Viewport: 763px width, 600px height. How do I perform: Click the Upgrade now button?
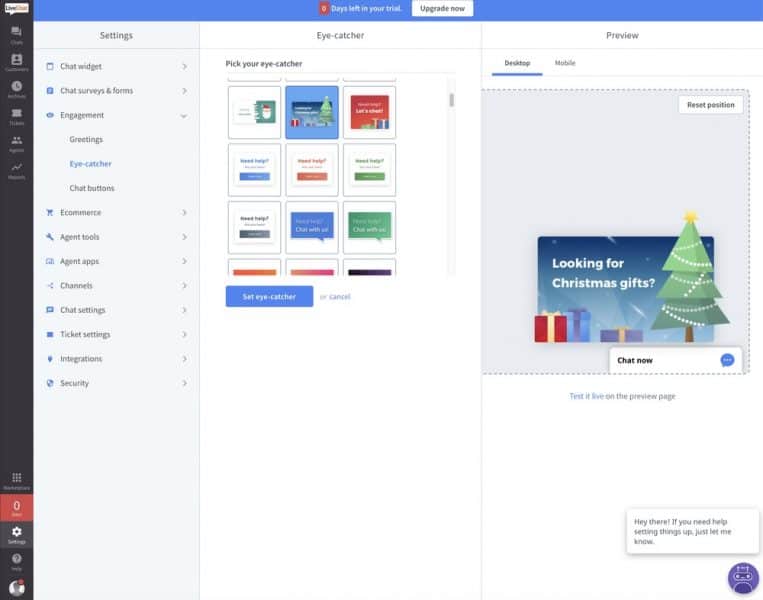pos(442,8)
